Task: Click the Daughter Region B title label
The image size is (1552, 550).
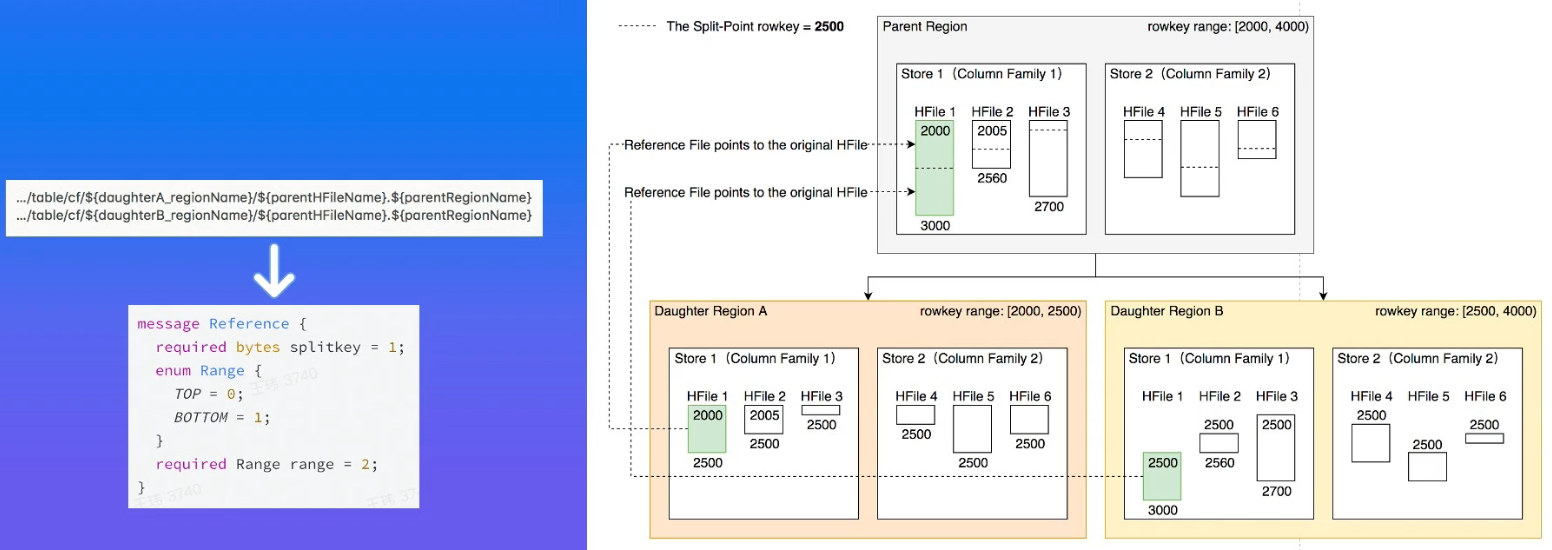Action: [1166, 311]
